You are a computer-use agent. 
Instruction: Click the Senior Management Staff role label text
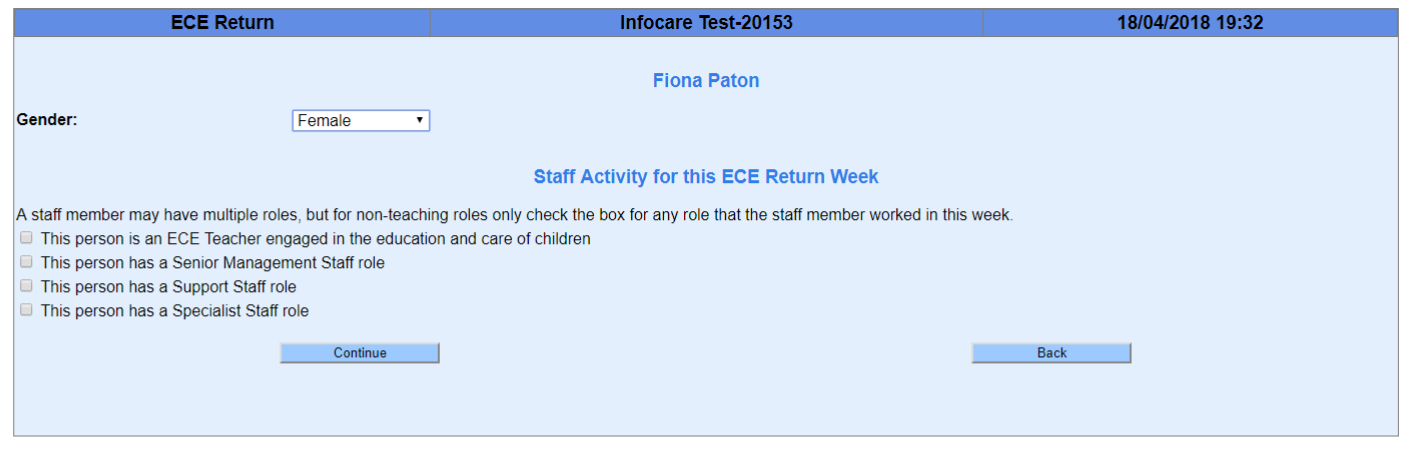point(212,263)
